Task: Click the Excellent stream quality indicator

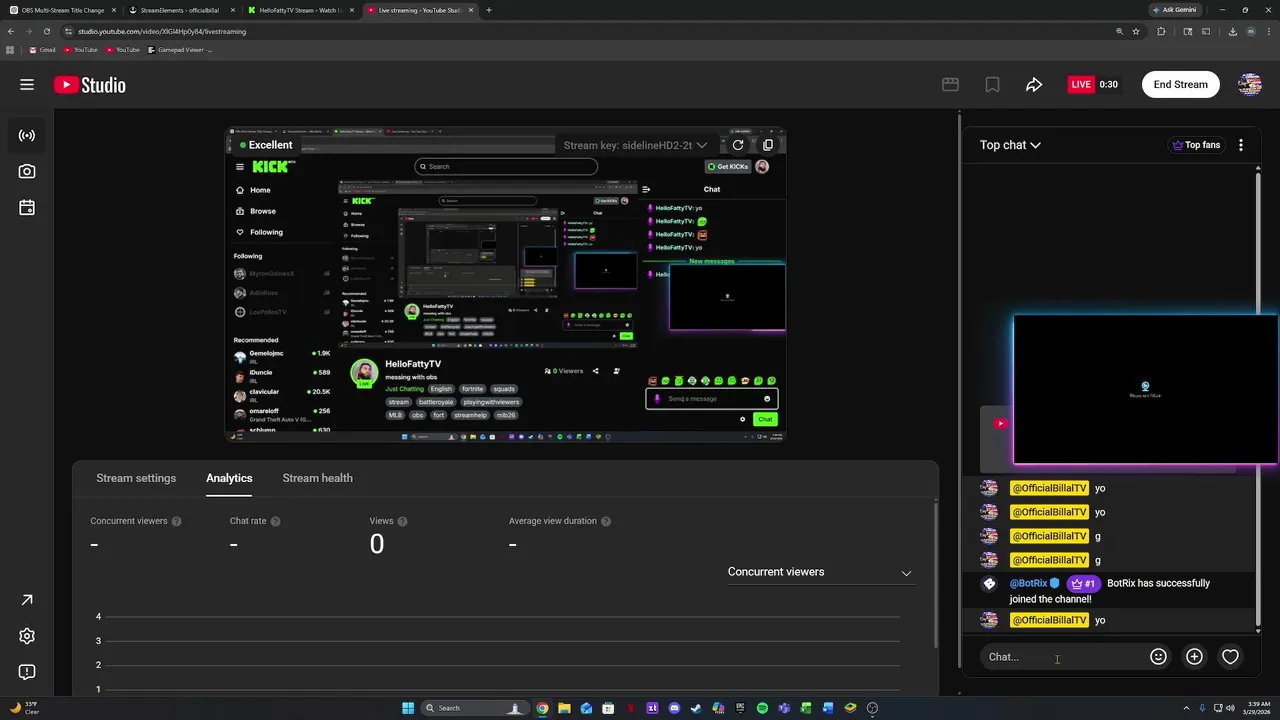Action: 266,145
